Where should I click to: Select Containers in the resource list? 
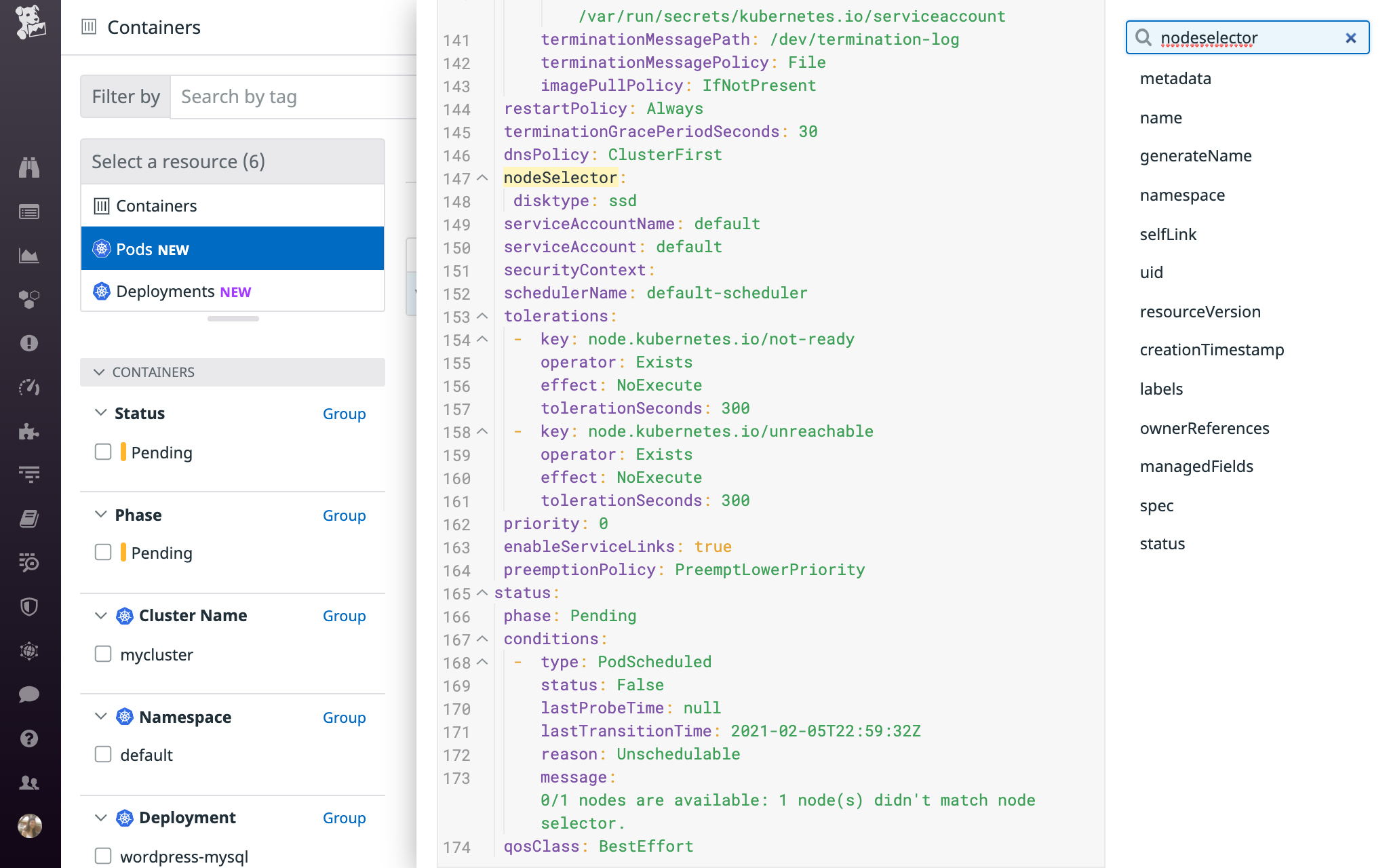point(157,205)
